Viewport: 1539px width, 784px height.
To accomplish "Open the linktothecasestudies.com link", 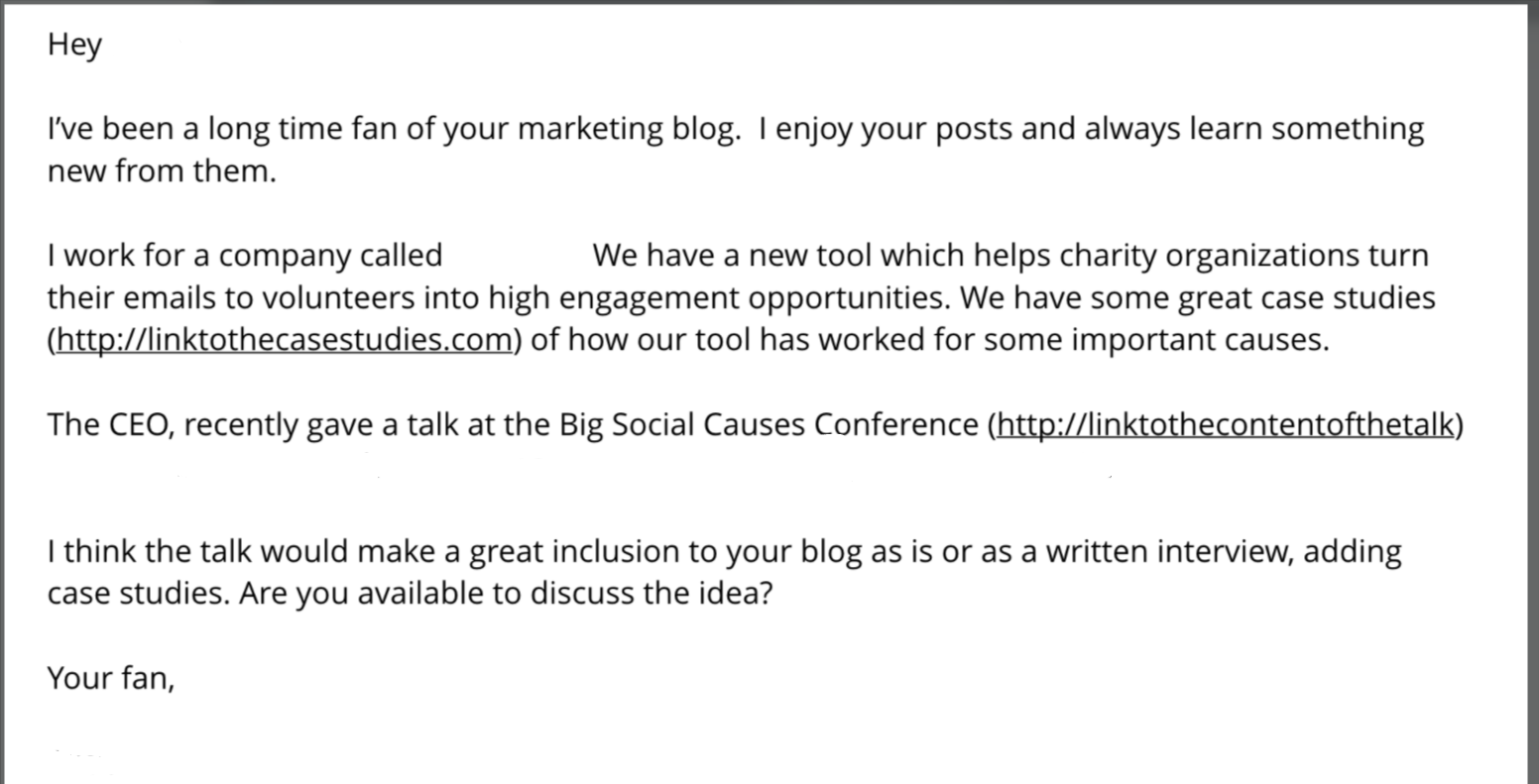I will pyautogui.click(x=284, y=340).
